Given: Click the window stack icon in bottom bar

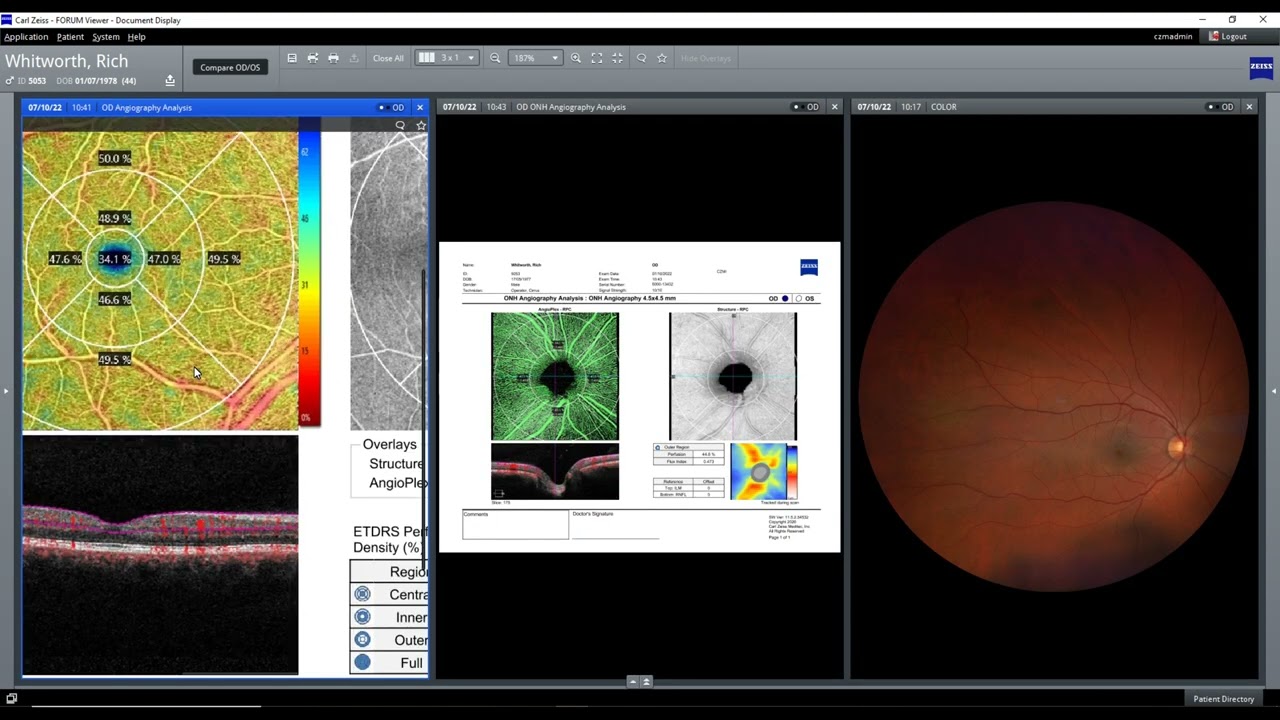Looking at the screenshot, I should point(12,699).
